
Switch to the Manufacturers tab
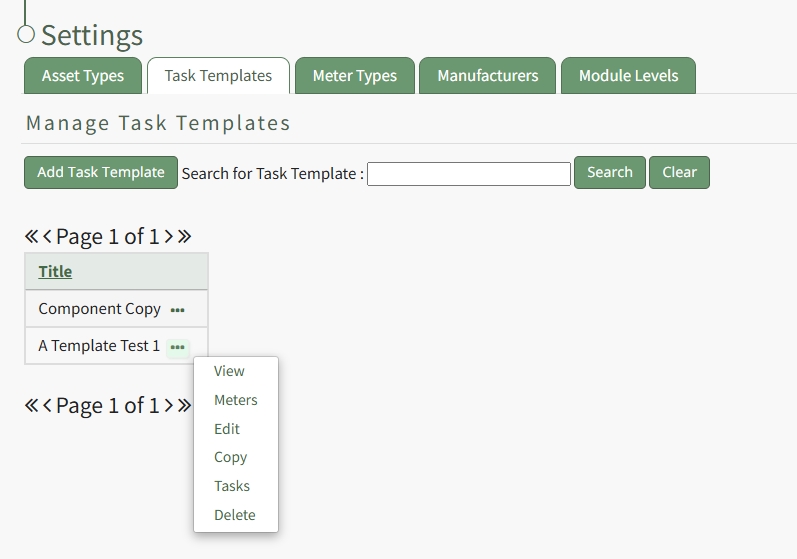[x=487, y=76]
